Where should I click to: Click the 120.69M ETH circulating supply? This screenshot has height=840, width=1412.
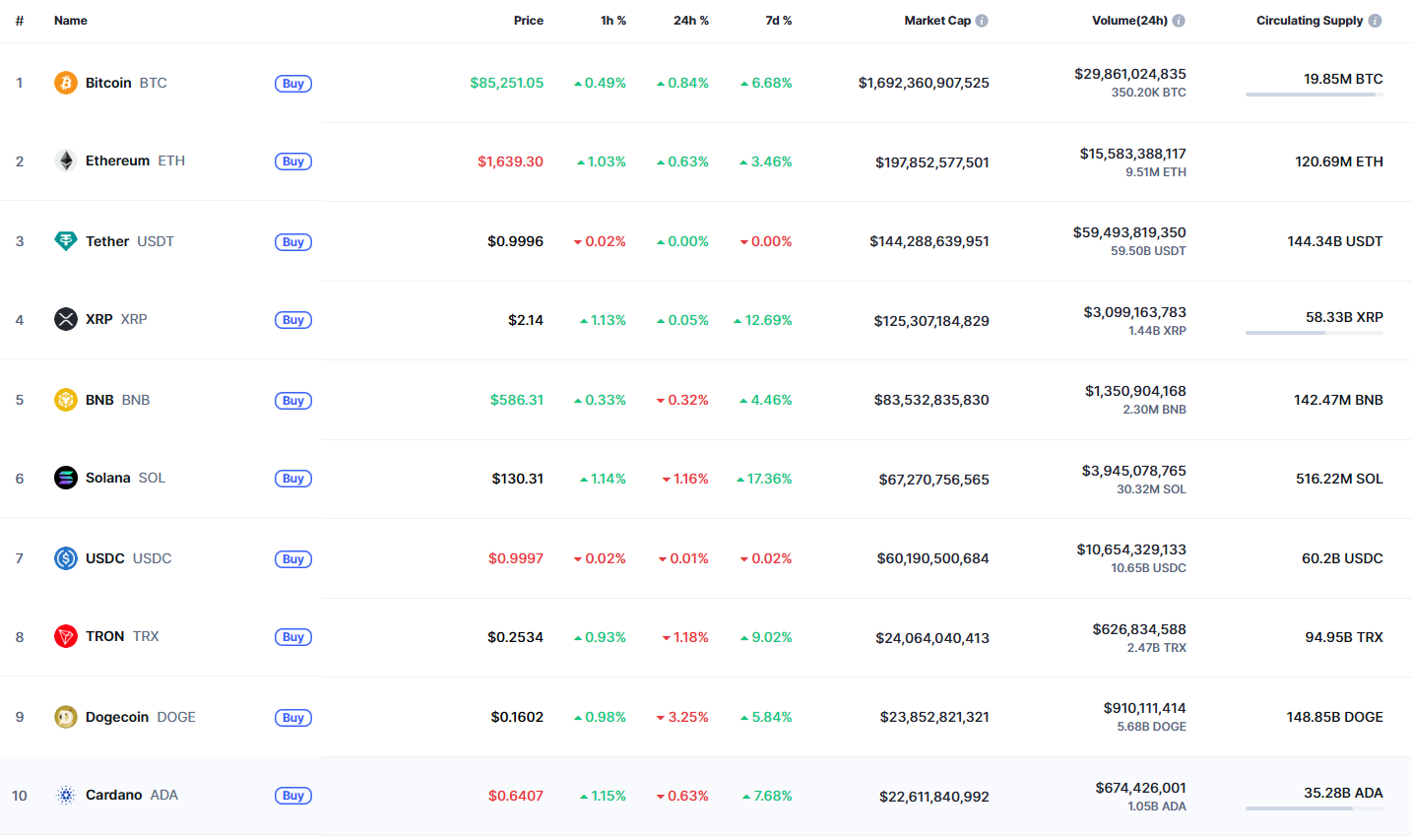tap(1339, 162)
